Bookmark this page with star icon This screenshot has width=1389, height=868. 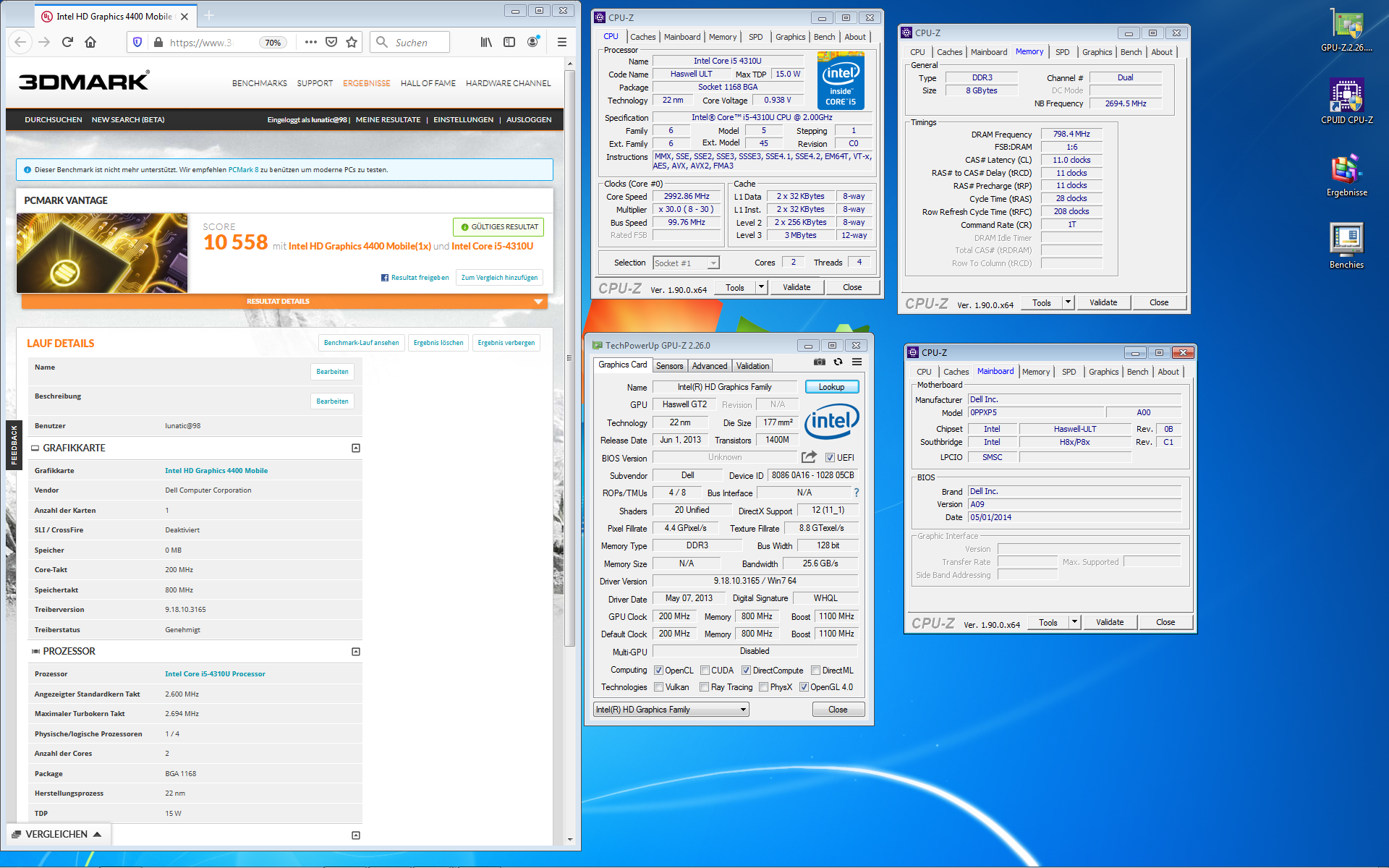(352, 42)
